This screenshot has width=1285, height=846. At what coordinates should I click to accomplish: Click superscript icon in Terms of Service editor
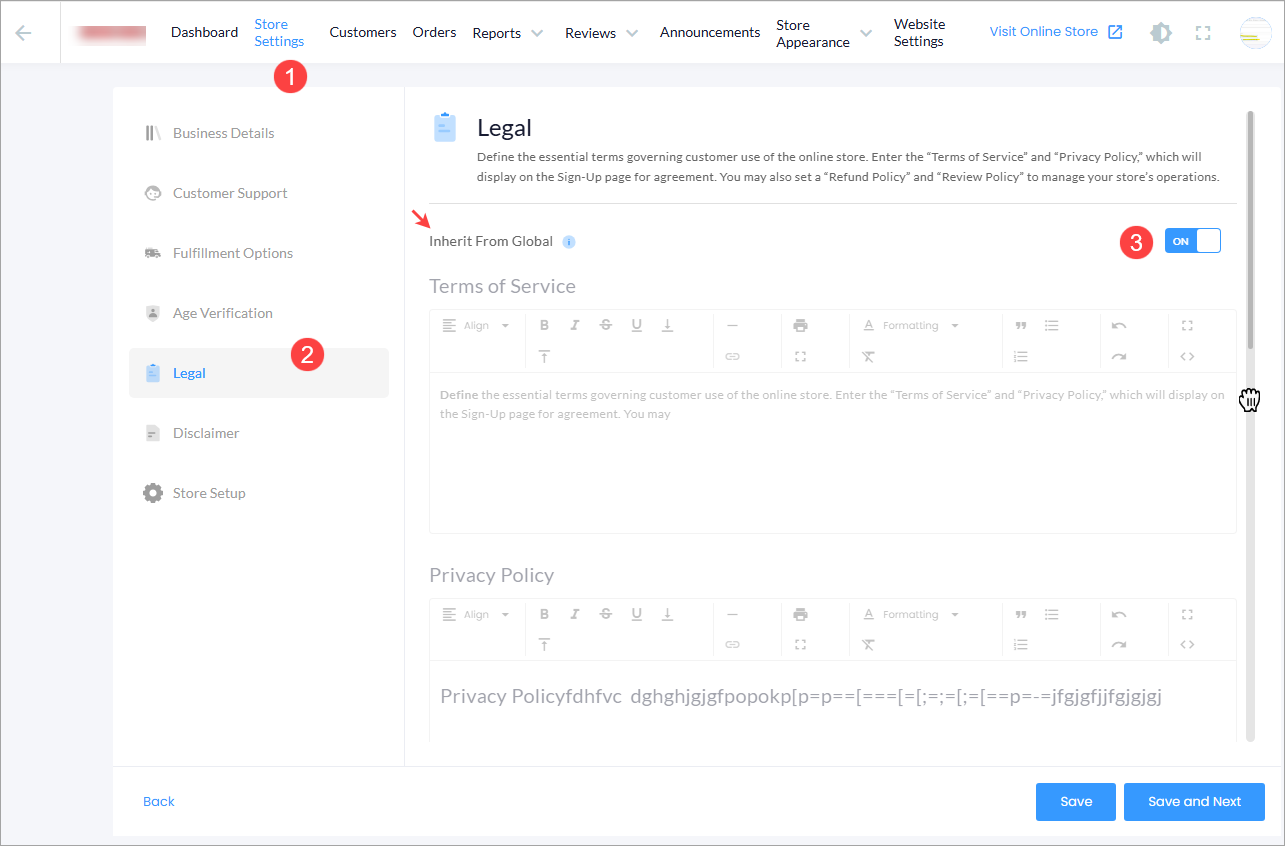coord(545,356)
